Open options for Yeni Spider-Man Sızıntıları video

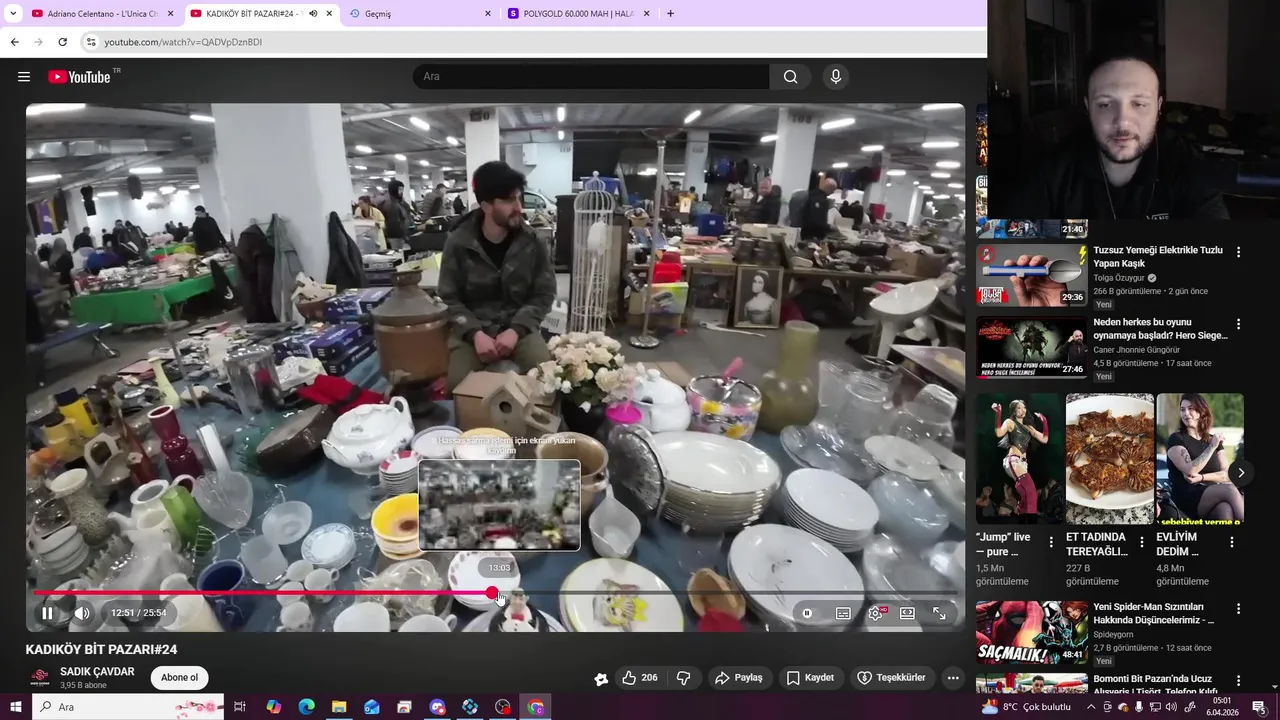(1238, 609)
